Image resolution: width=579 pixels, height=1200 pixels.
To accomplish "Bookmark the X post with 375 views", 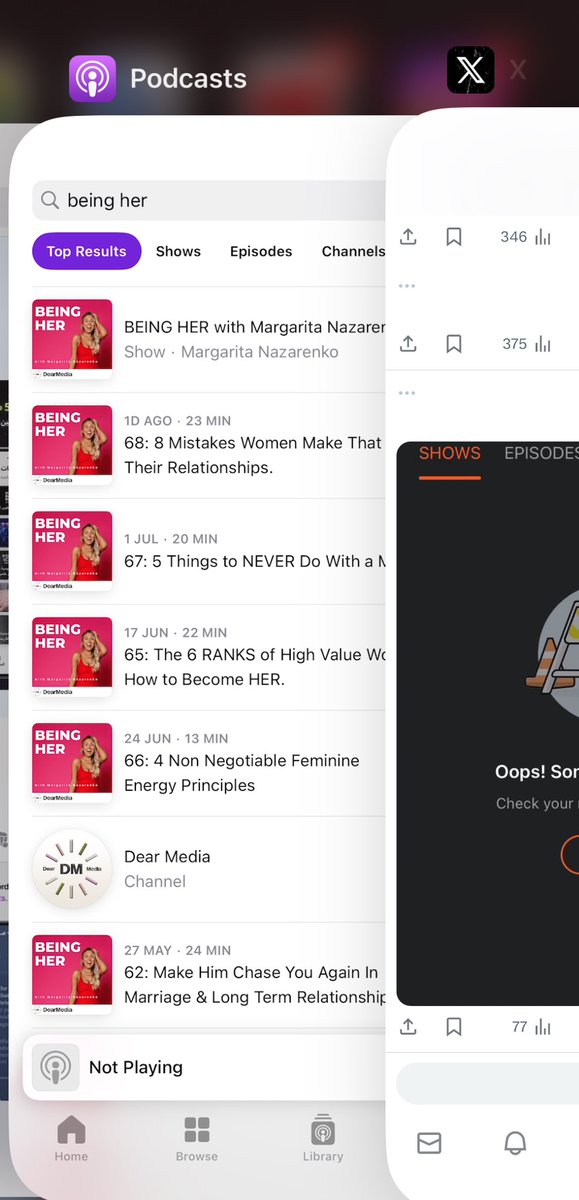I will (454, 343).
